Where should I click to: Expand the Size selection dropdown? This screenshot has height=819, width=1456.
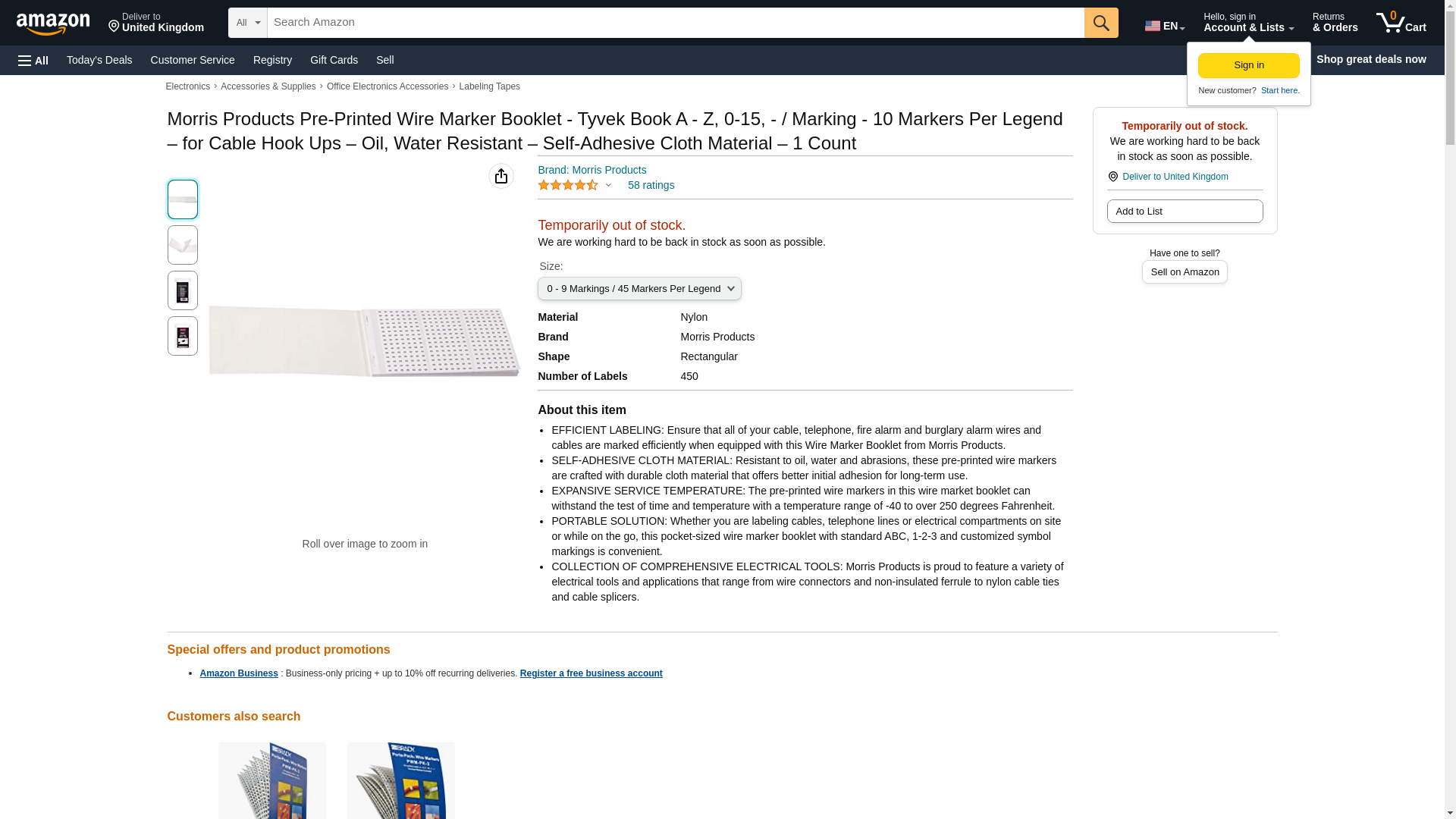(x=639, y=289)
